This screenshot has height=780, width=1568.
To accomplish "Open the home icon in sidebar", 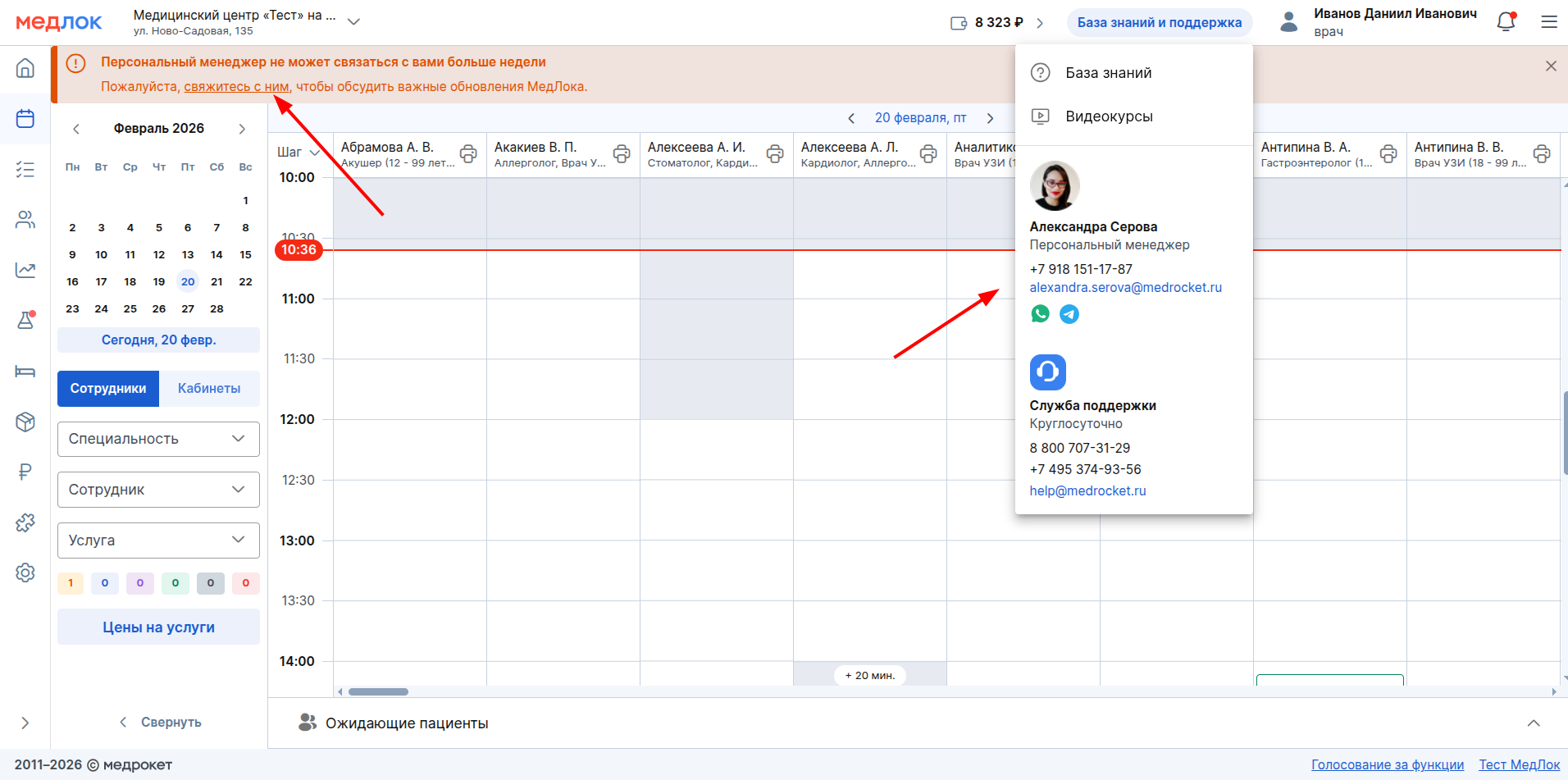I will [x=25, y=68].
